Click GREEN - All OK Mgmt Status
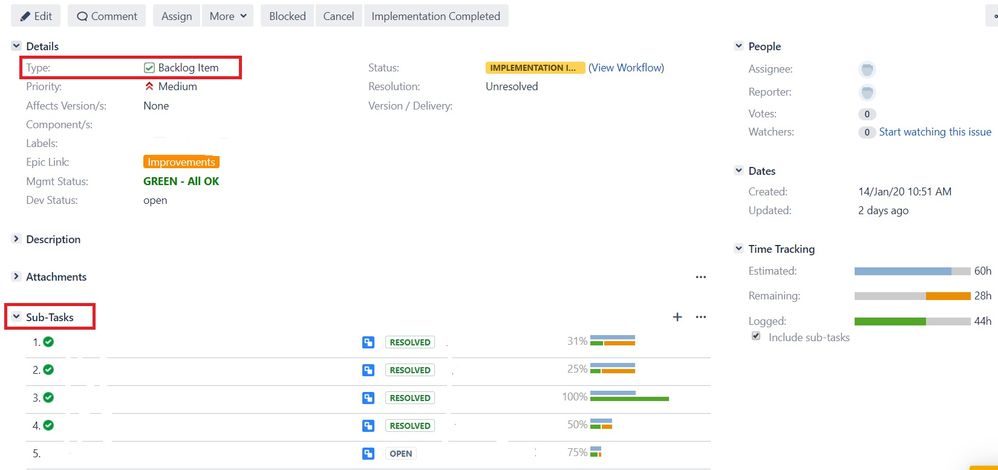Viewport: 998px width, 470px height. (x=181, y=182)
